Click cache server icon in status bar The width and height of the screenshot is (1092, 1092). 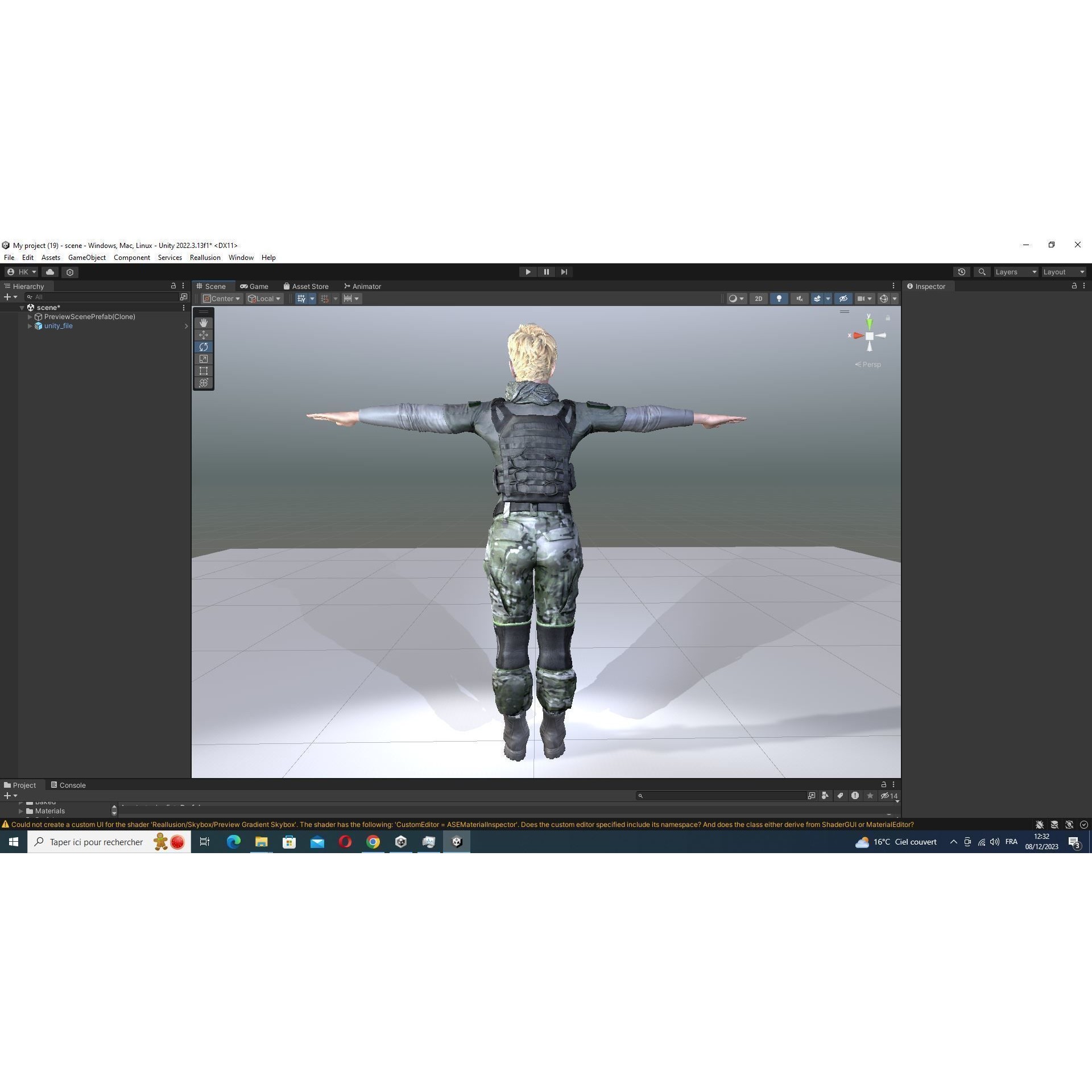coord(1054,825)
